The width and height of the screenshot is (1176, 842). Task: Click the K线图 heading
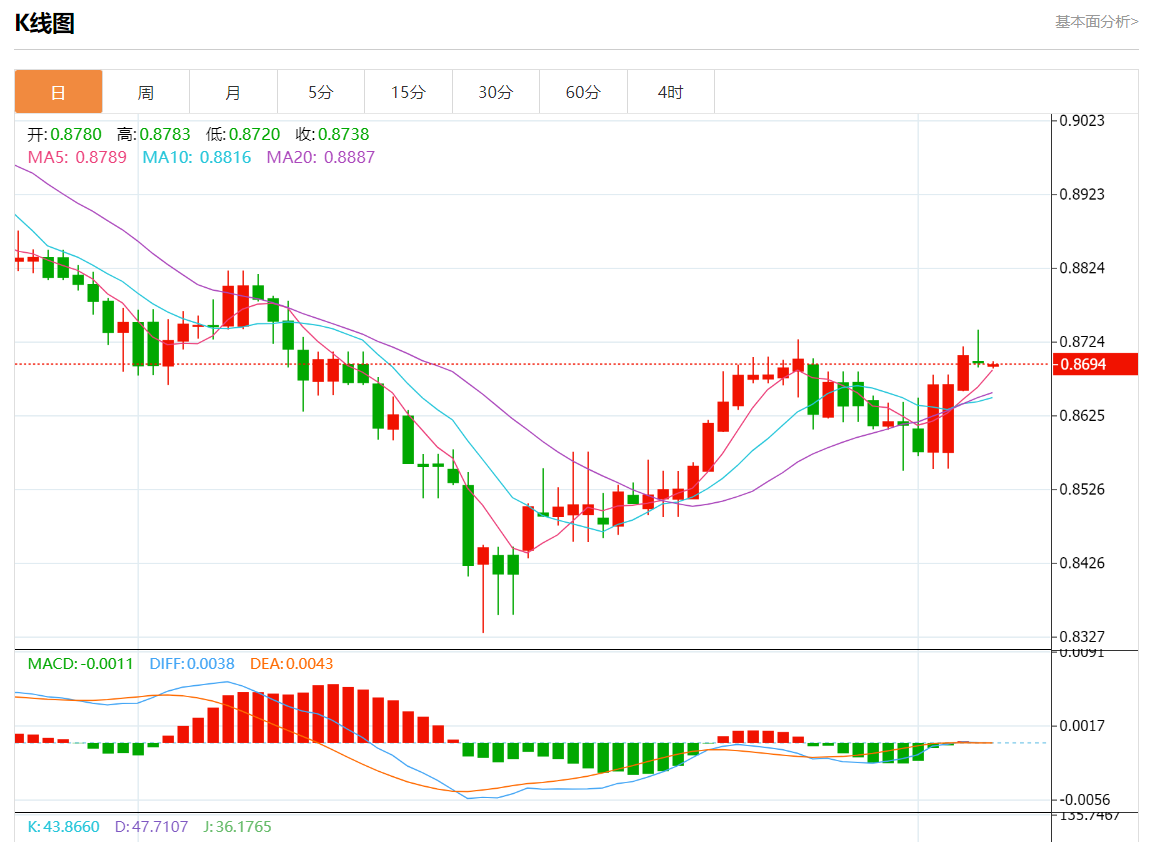coord(45,23)
